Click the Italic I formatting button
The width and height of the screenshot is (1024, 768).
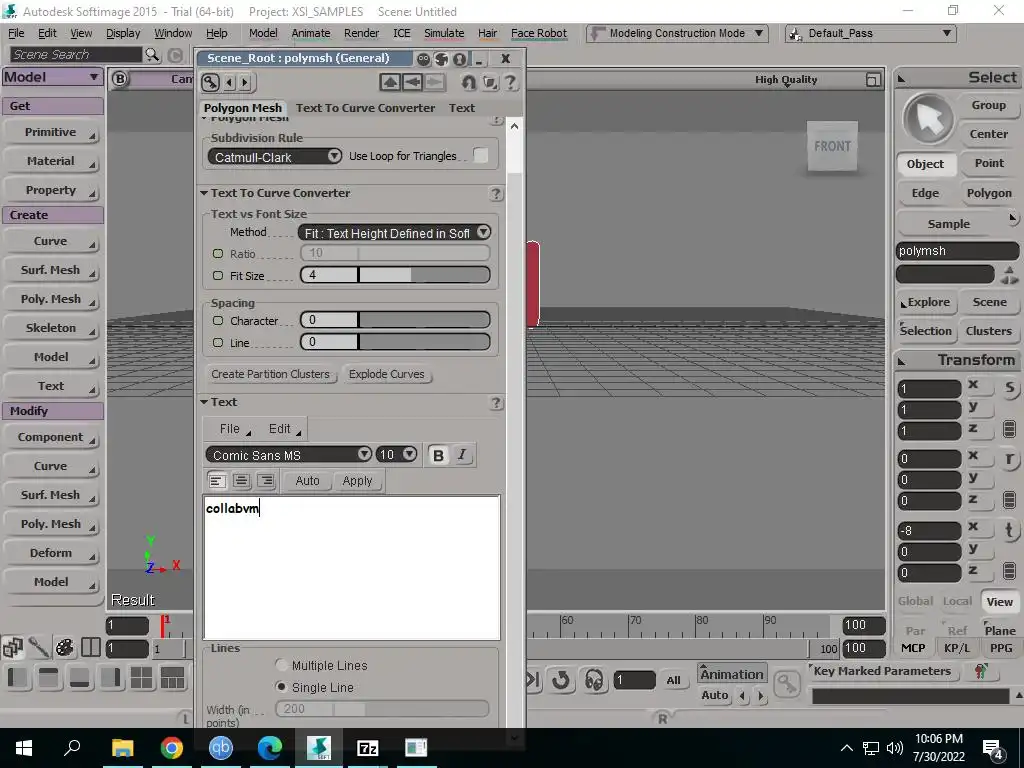click(x=462, y=455)
